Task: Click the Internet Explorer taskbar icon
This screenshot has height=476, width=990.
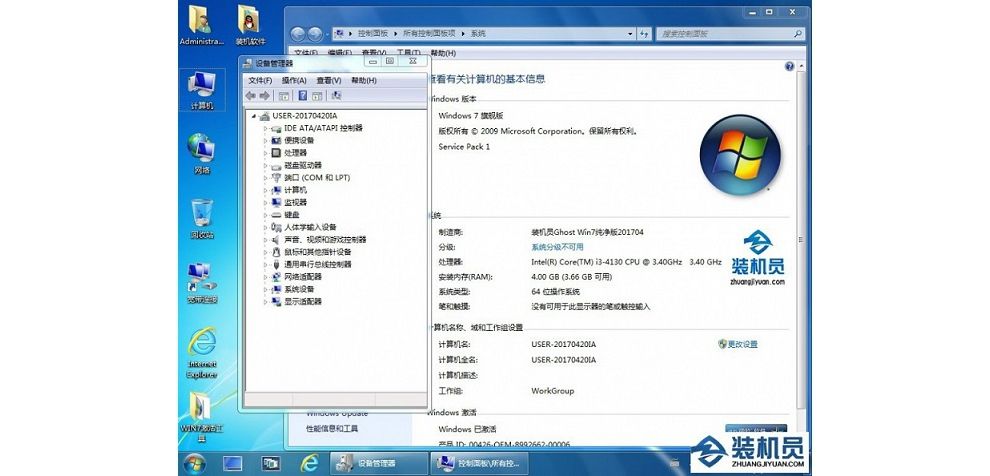Action: coord(310,463)
